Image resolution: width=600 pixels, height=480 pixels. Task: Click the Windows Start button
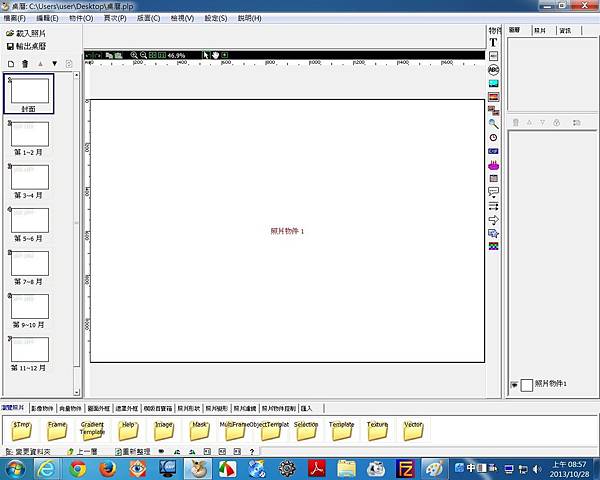click(x=15, y=469)
